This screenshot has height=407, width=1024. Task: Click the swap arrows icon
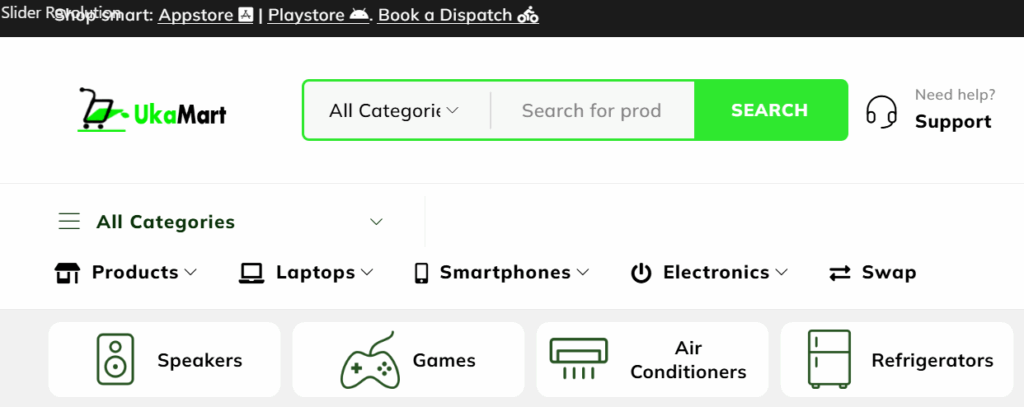tap(840, 272)
